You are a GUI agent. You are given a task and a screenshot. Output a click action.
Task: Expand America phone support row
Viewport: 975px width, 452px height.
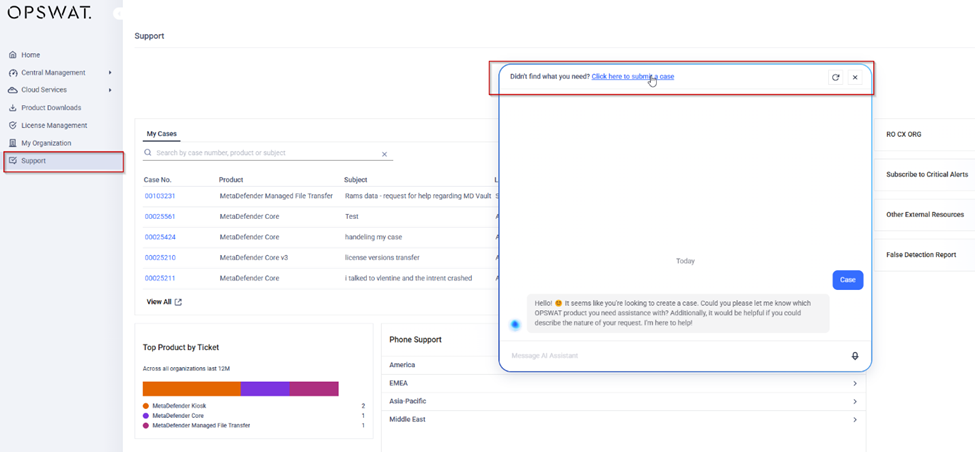(x=623, y=365)
